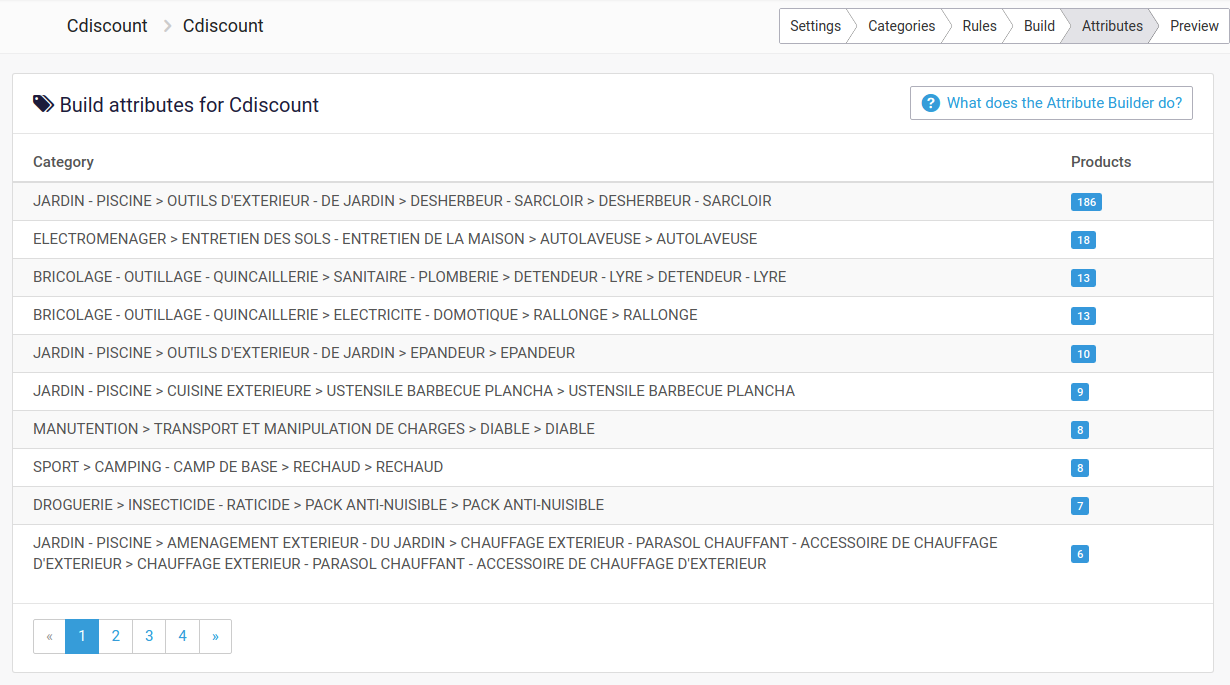Screen dimensions: 1230x685
Task: Open the AUTOLAVEUSE category row
Action: pyautogui.click(x=614, y=239)
